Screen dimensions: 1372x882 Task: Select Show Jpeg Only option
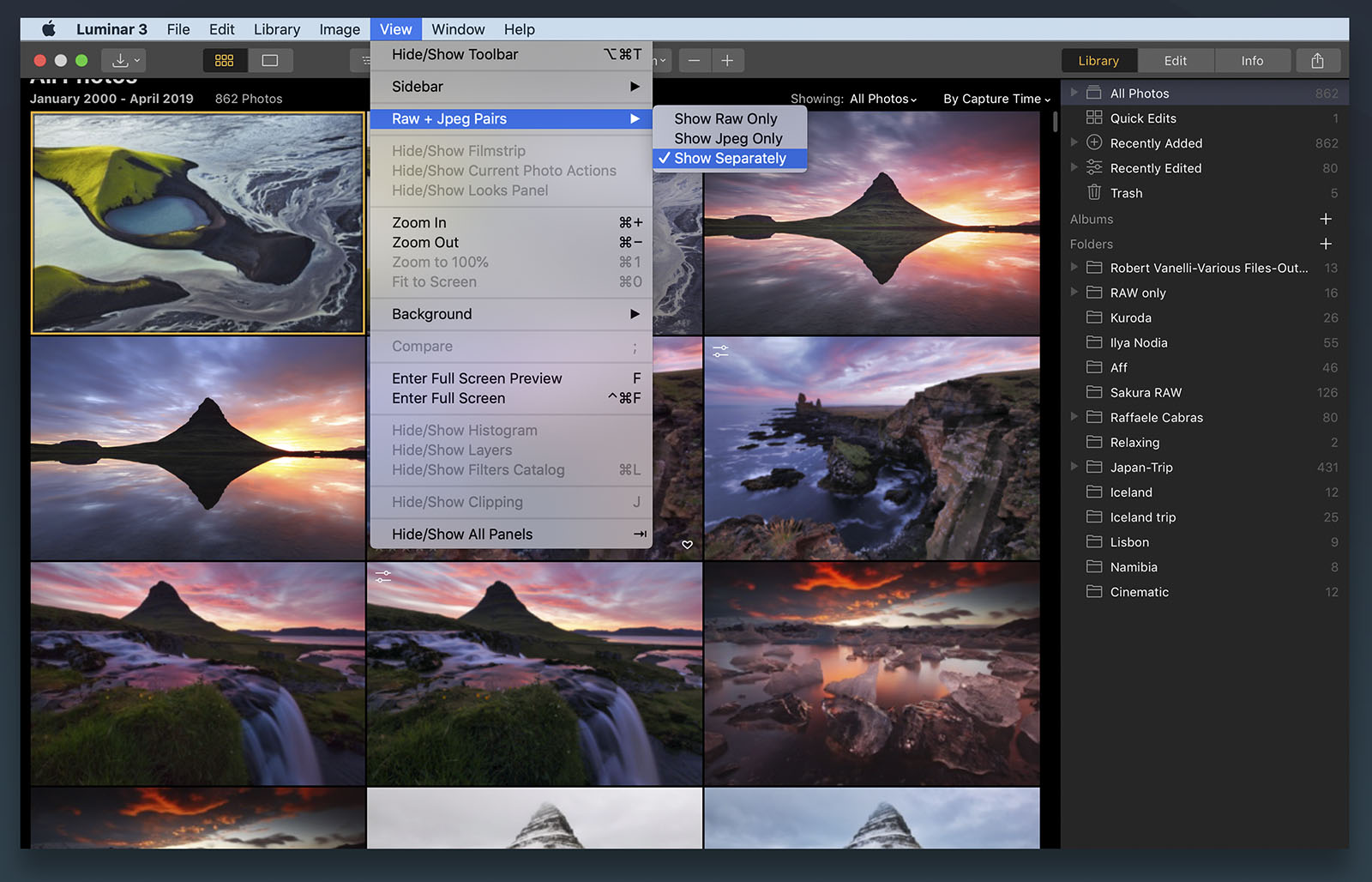tap(730, 138)
